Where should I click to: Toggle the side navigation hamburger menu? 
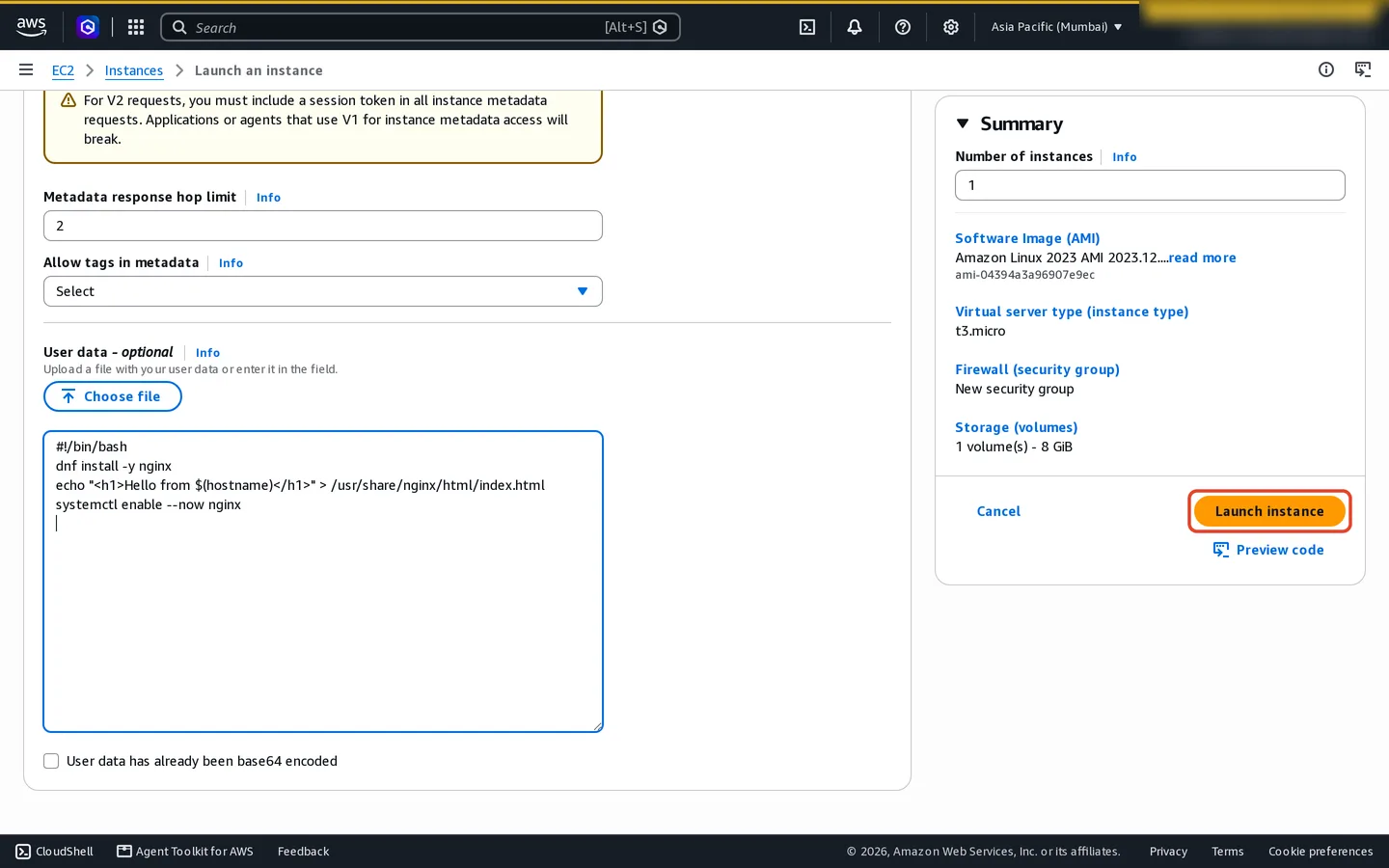tap(26, 69)
